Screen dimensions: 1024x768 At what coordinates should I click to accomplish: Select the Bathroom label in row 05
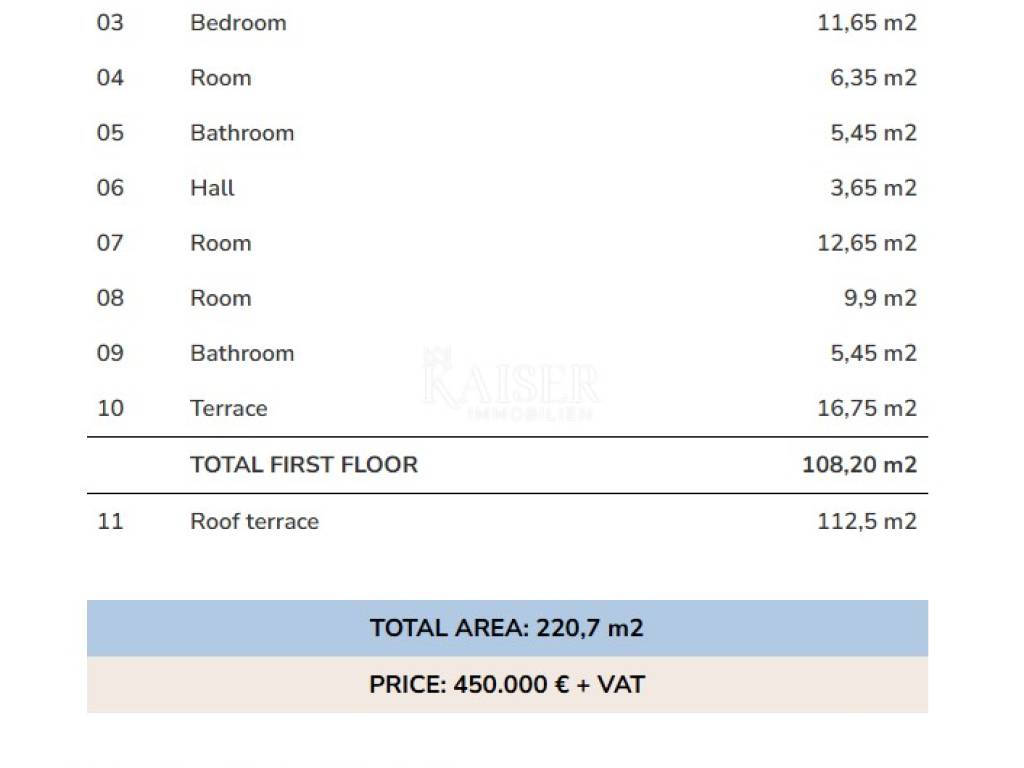coord(242,133)
